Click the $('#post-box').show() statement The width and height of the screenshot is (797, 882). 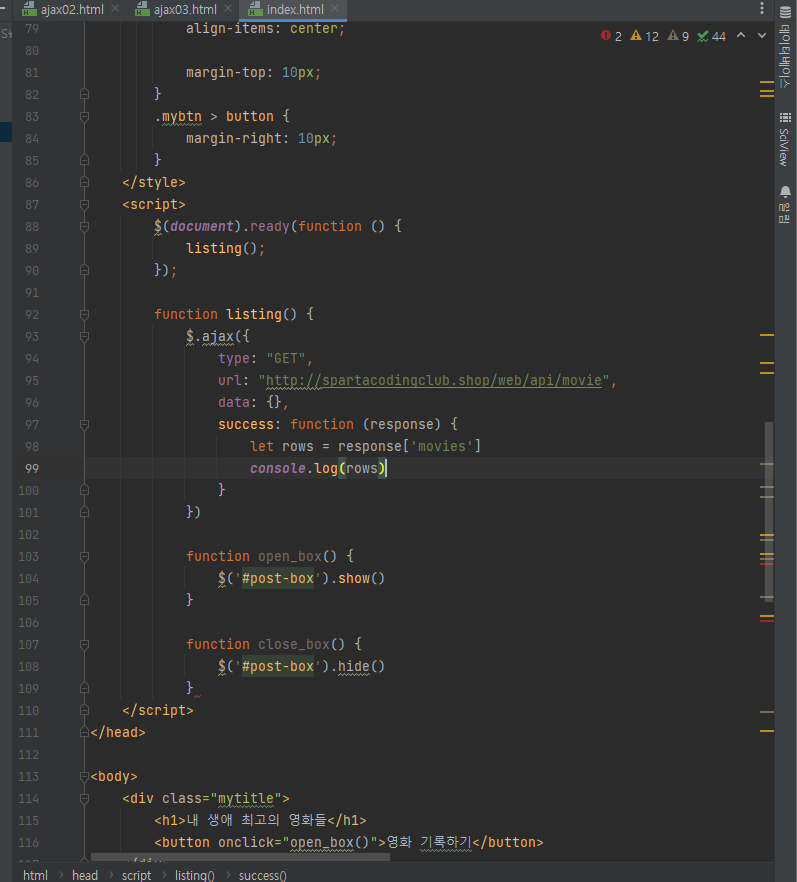click(x=301, y=579)
